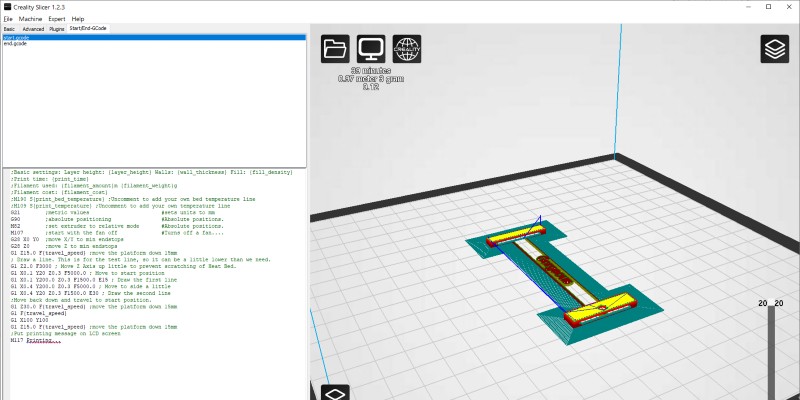Image resolution: width=800 pixels, height=400 pixels.
Task: Open the Creality globe website icon
Action: tap(407, 49)
